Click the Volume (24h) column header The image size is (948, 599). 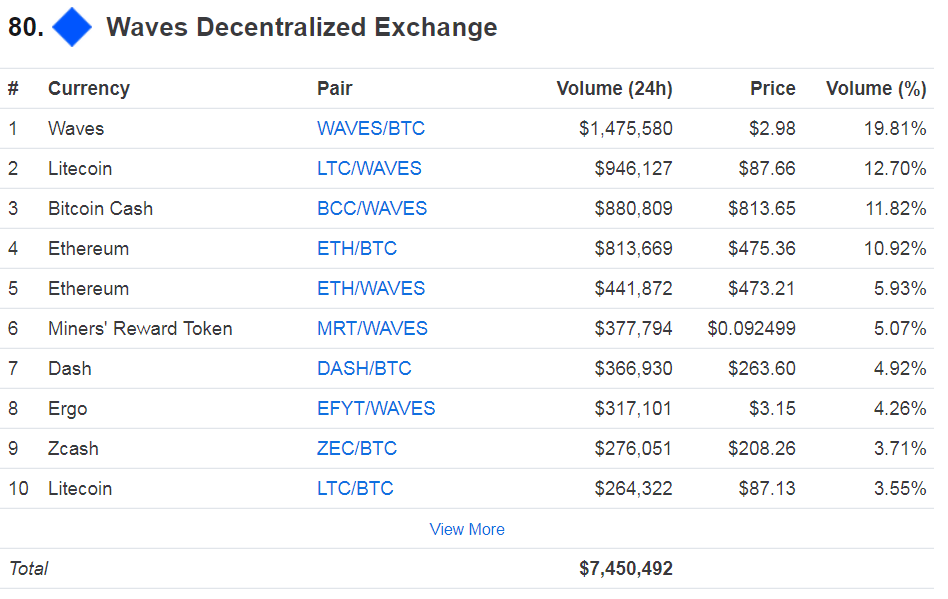pyautogui.click(x=614, y=88)
